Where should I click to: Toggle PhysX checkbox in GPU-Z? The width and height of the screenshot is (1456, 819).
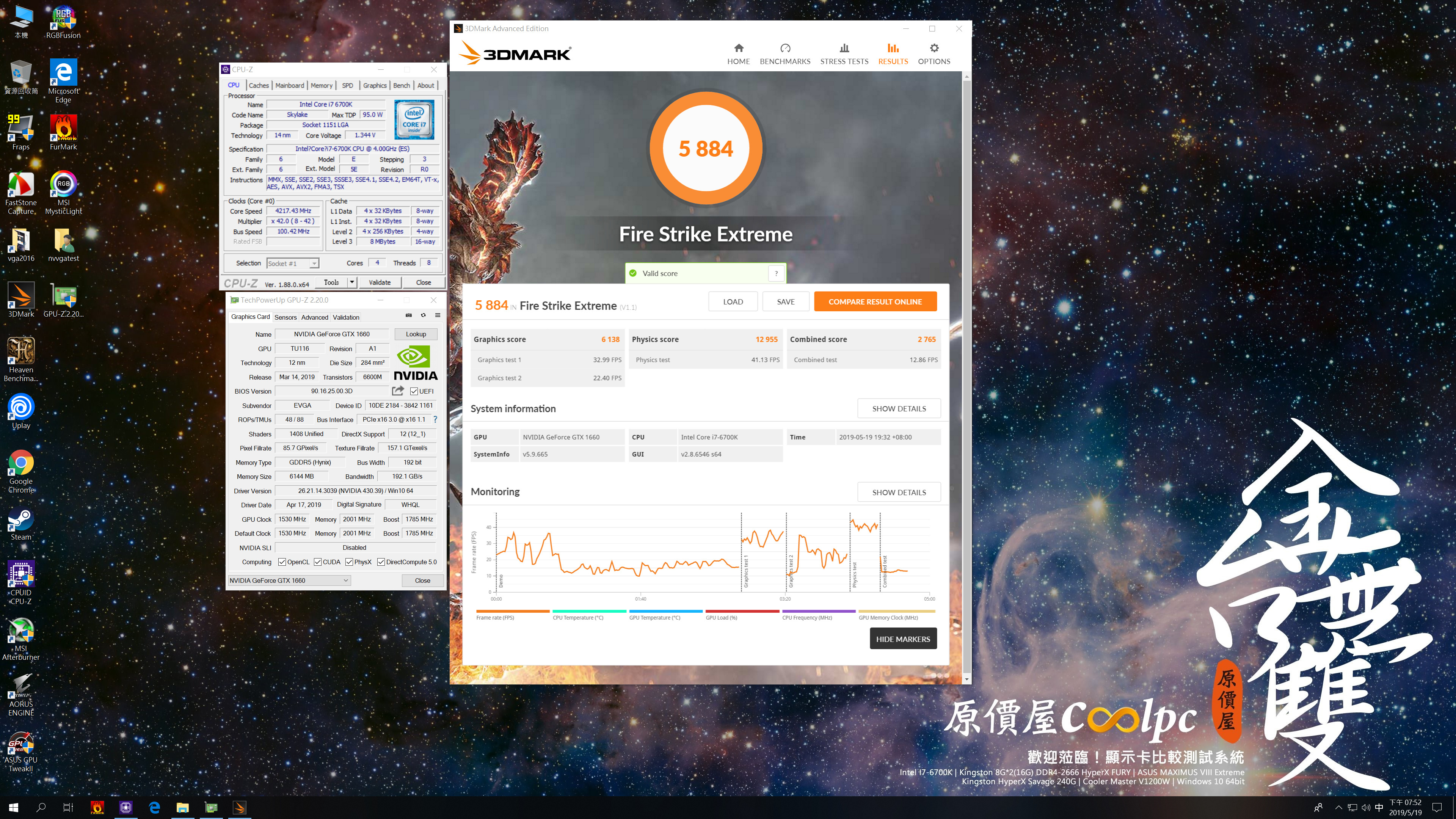pyautogui.click(x=349, y=562)
